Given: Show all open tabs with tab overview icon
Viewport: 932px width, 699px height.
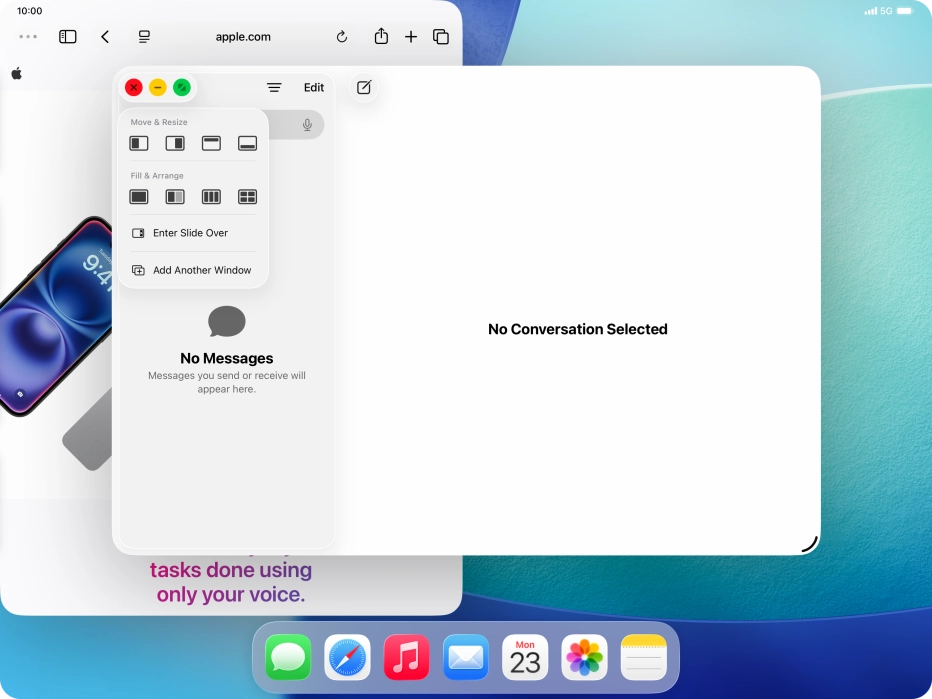Looking at the screenshot, I should pyautogui.click(x=440, y=36).
